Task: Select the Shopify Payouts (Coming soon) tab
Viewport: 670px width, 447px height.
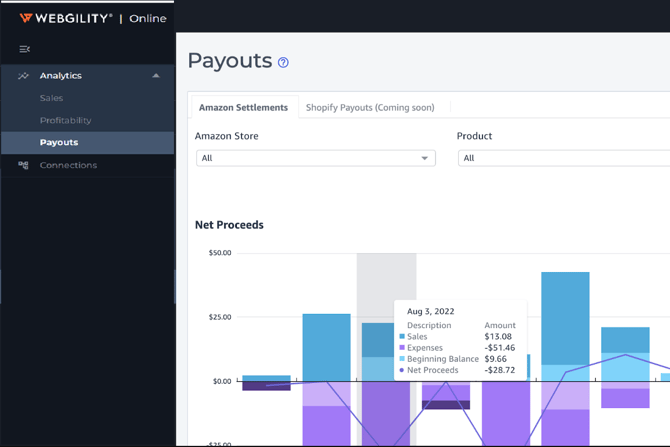Action: 370,107
